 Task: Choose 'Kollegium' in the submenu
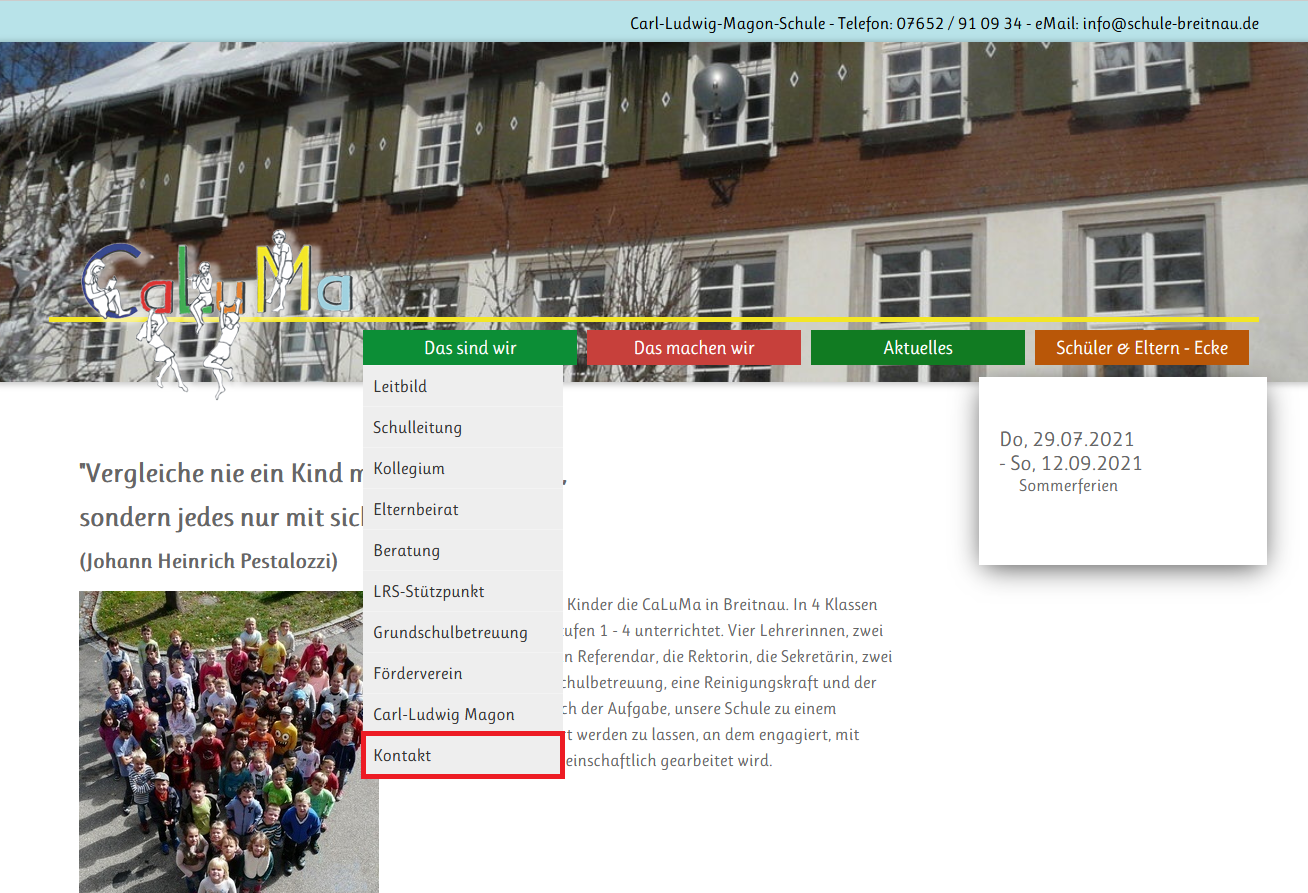click(409, 468)
